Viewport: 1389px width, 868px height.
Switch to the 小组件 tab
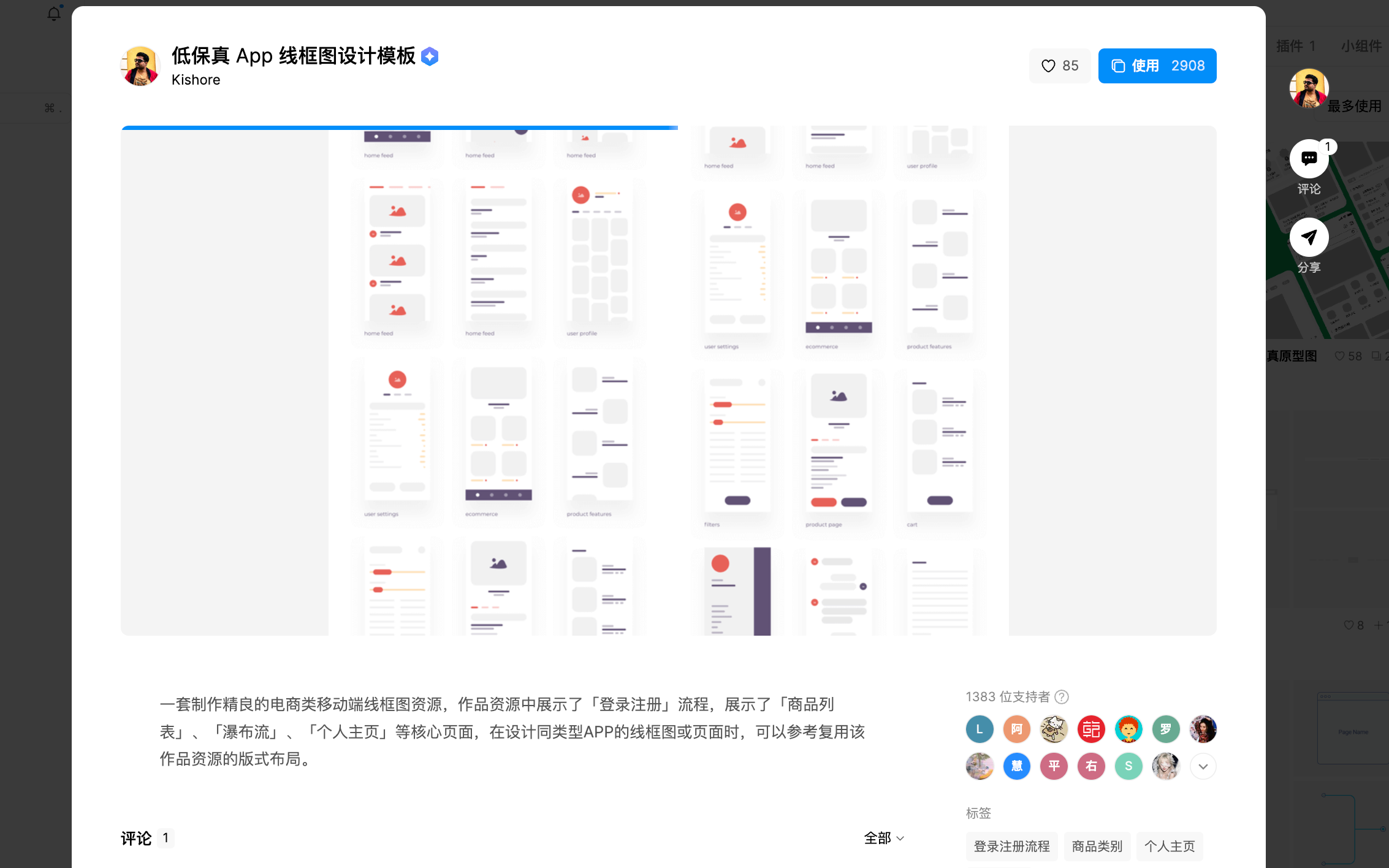point(1361,46)
